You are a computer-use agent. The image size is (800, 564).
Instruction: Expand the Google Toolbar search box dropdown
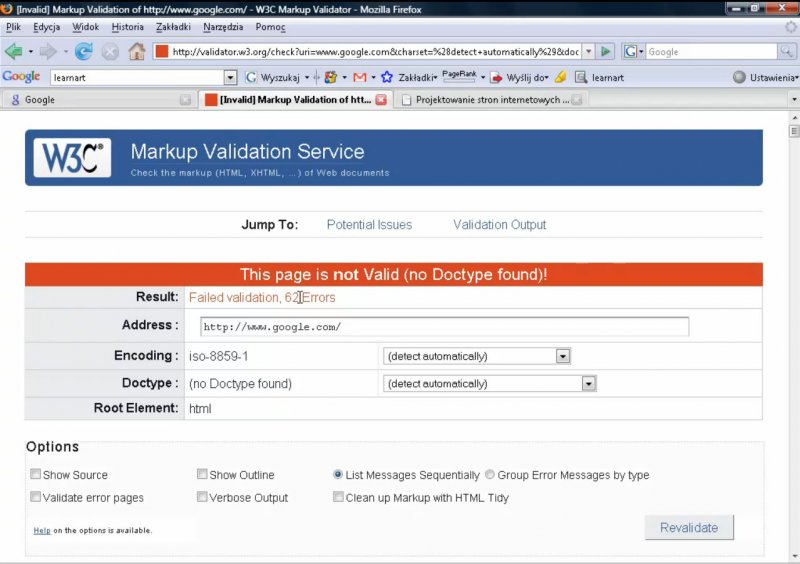[x=230, y=77]
